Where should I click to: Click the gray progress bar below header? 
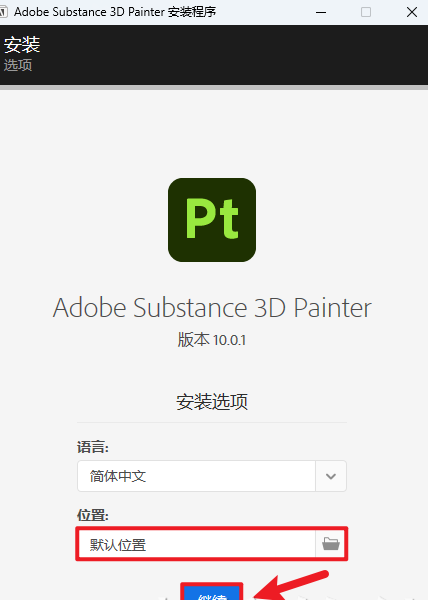[x=214, y=88]
